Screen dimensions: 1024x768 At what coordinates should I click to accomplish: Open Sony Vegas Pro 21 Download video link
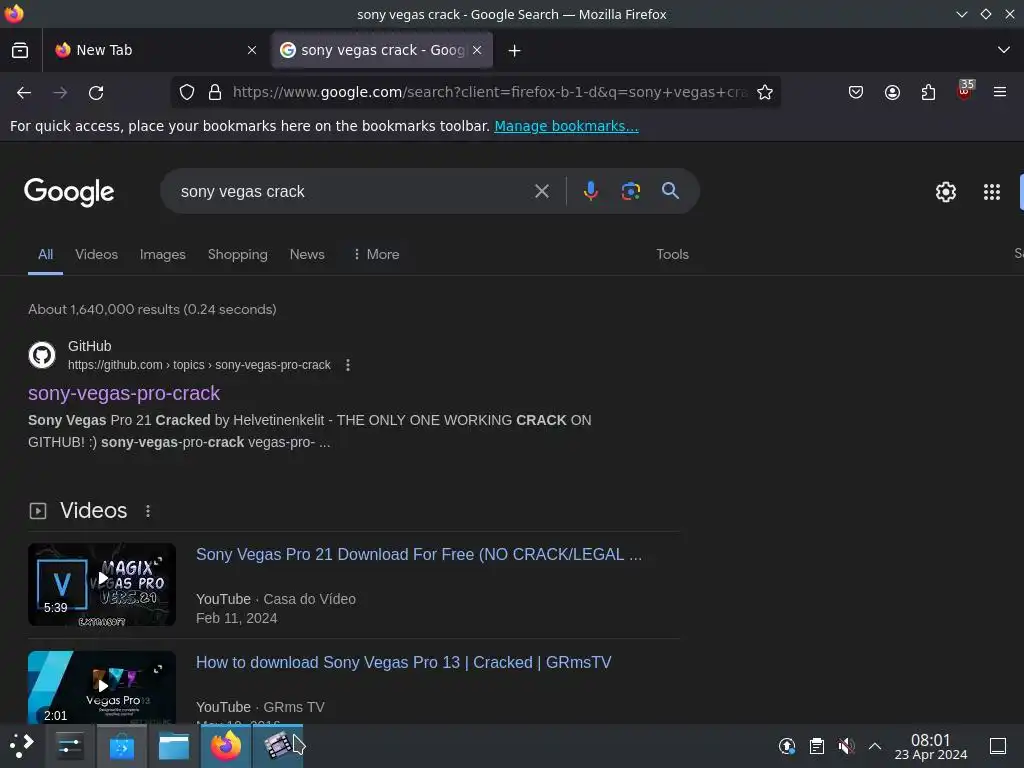419,554
